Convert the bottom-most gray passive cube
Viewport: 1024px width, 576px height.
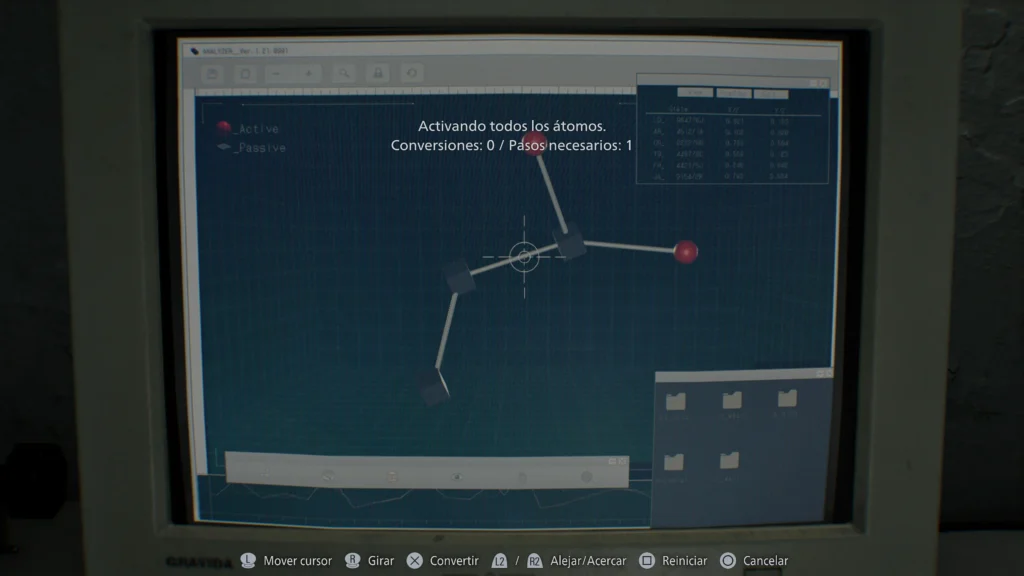click(x=433, y=384)
